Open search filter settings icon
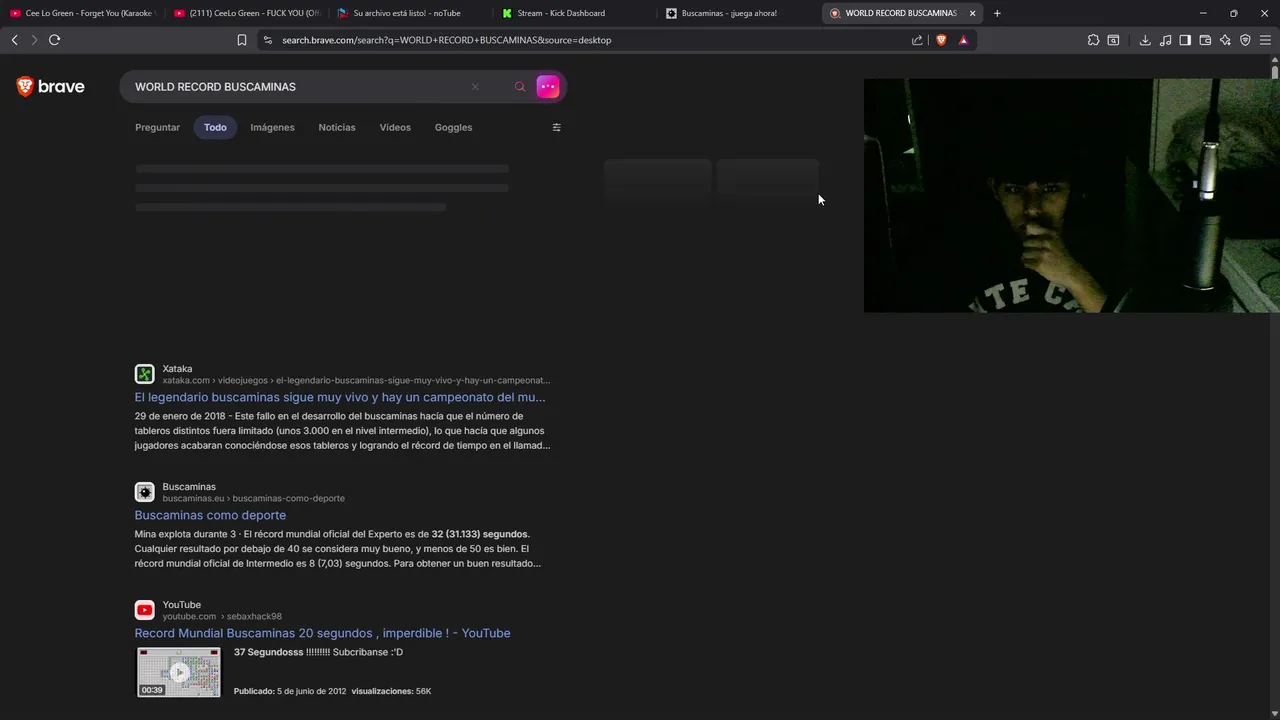This screenshot has width=1280, height=720. point(557,127)
